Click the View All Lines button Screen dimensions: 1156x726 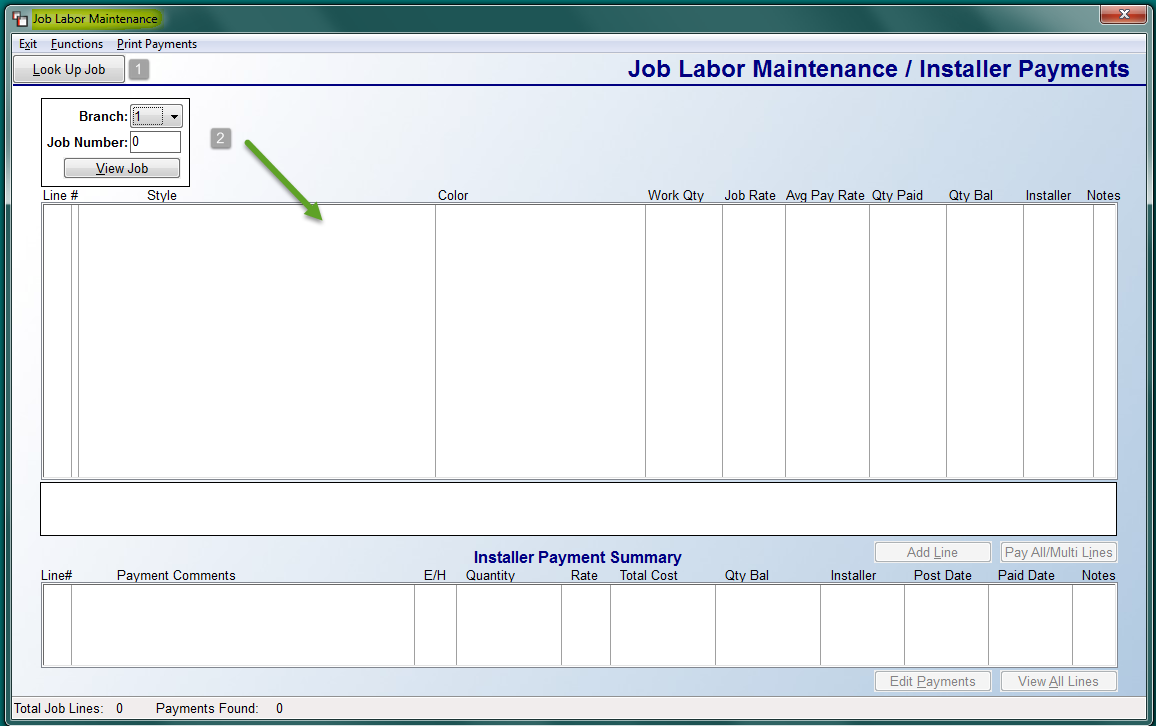pyautogui.click(x=1058, y=681)
